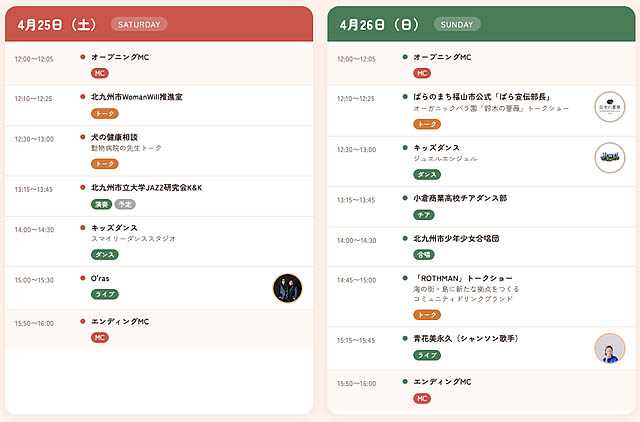Click Sunday 14:00〜14:30 time slot

356,241
